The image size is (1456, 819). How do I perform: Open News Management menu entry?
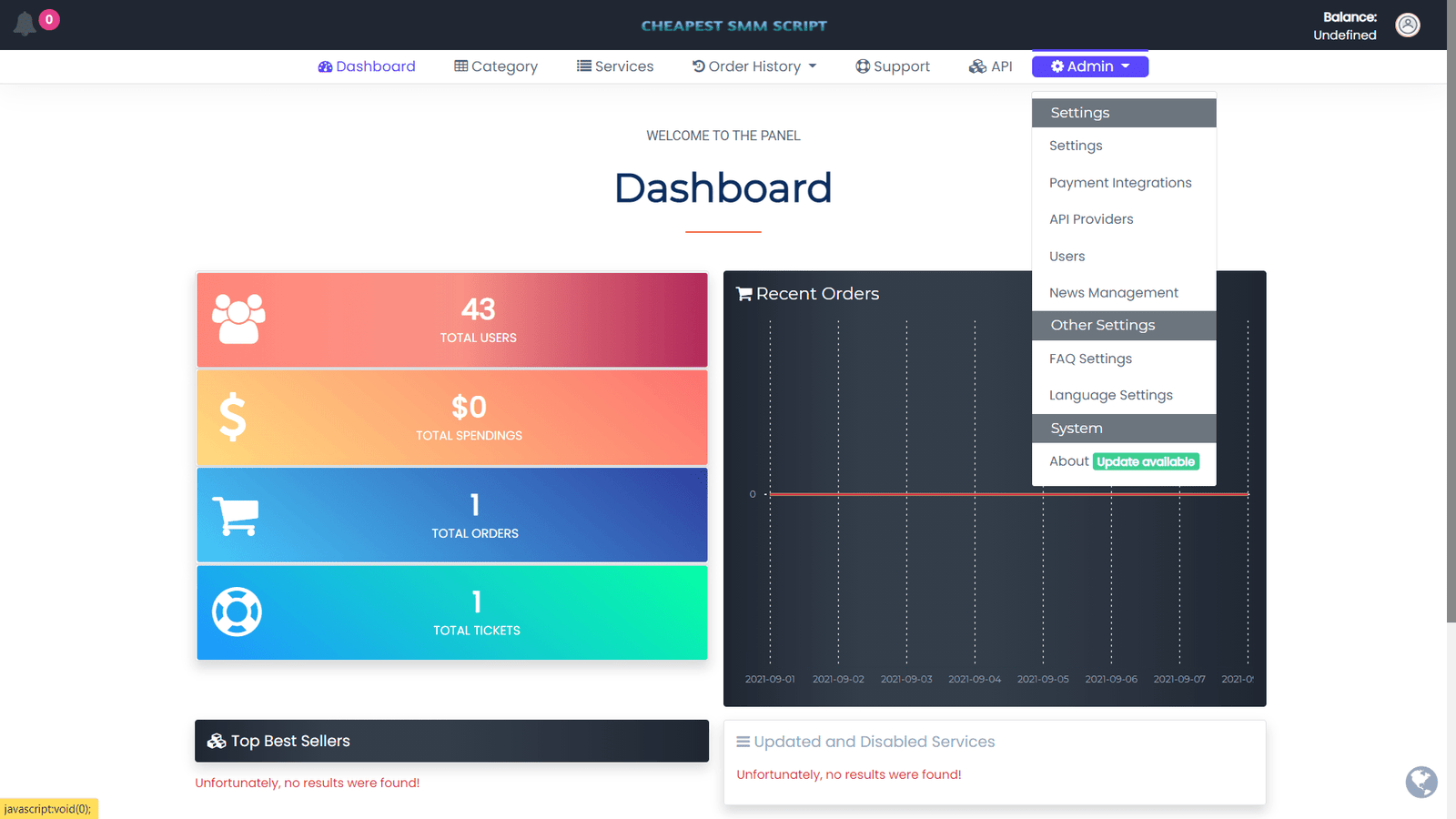tap(1113, 293)
